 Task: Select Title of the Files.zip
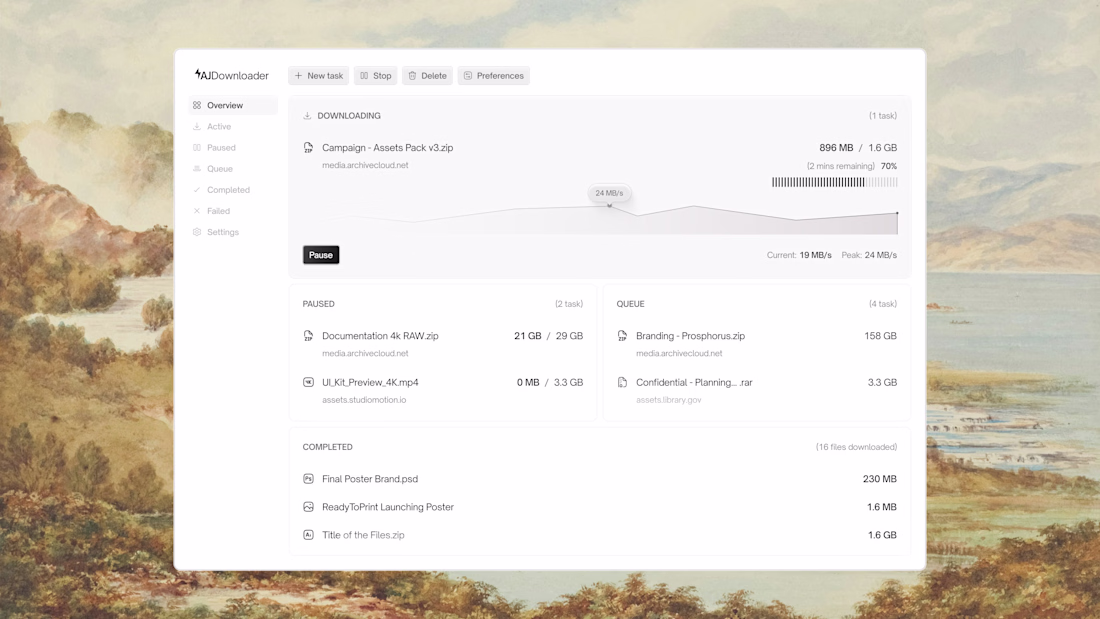[x=600, y=535]
